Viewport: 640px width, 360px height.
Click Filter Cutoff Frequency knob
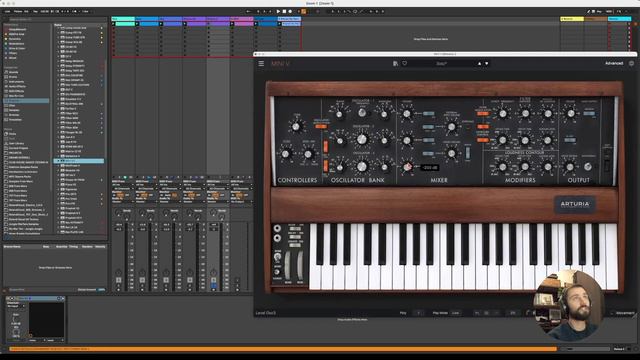tap(502, 114)
